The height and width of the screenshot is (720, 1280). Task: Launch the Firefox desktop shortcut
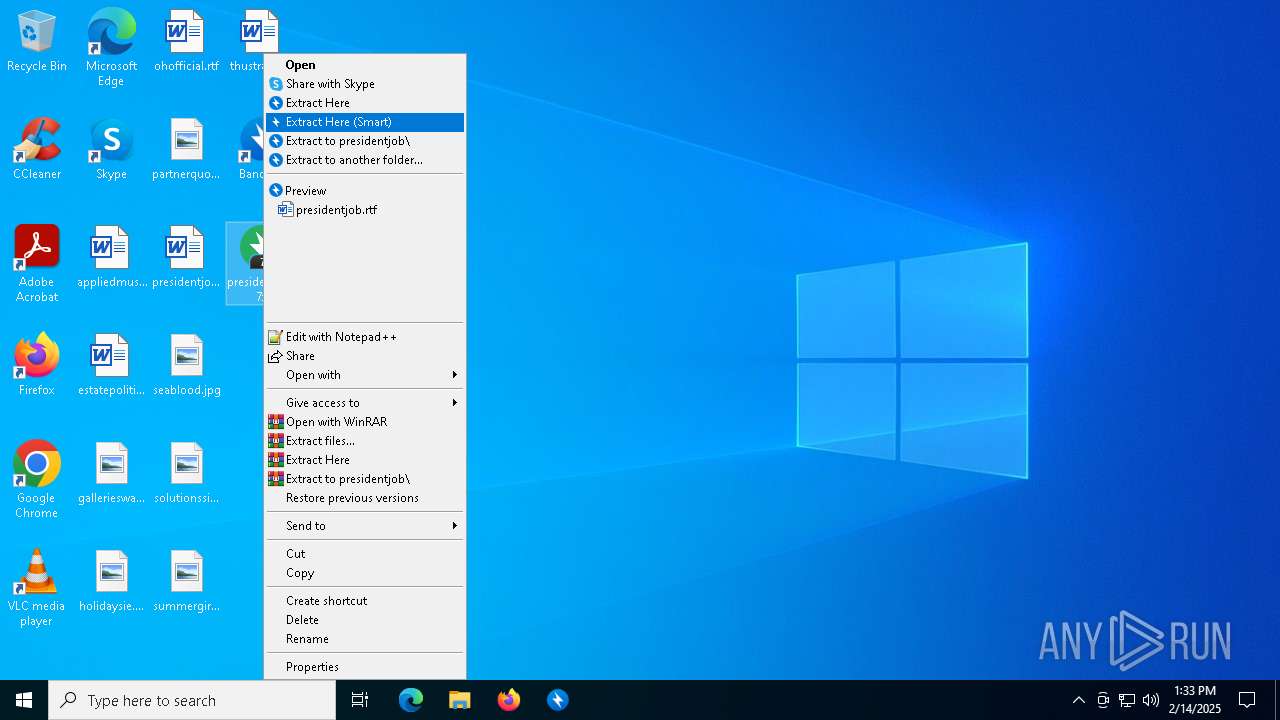(37, 366)
